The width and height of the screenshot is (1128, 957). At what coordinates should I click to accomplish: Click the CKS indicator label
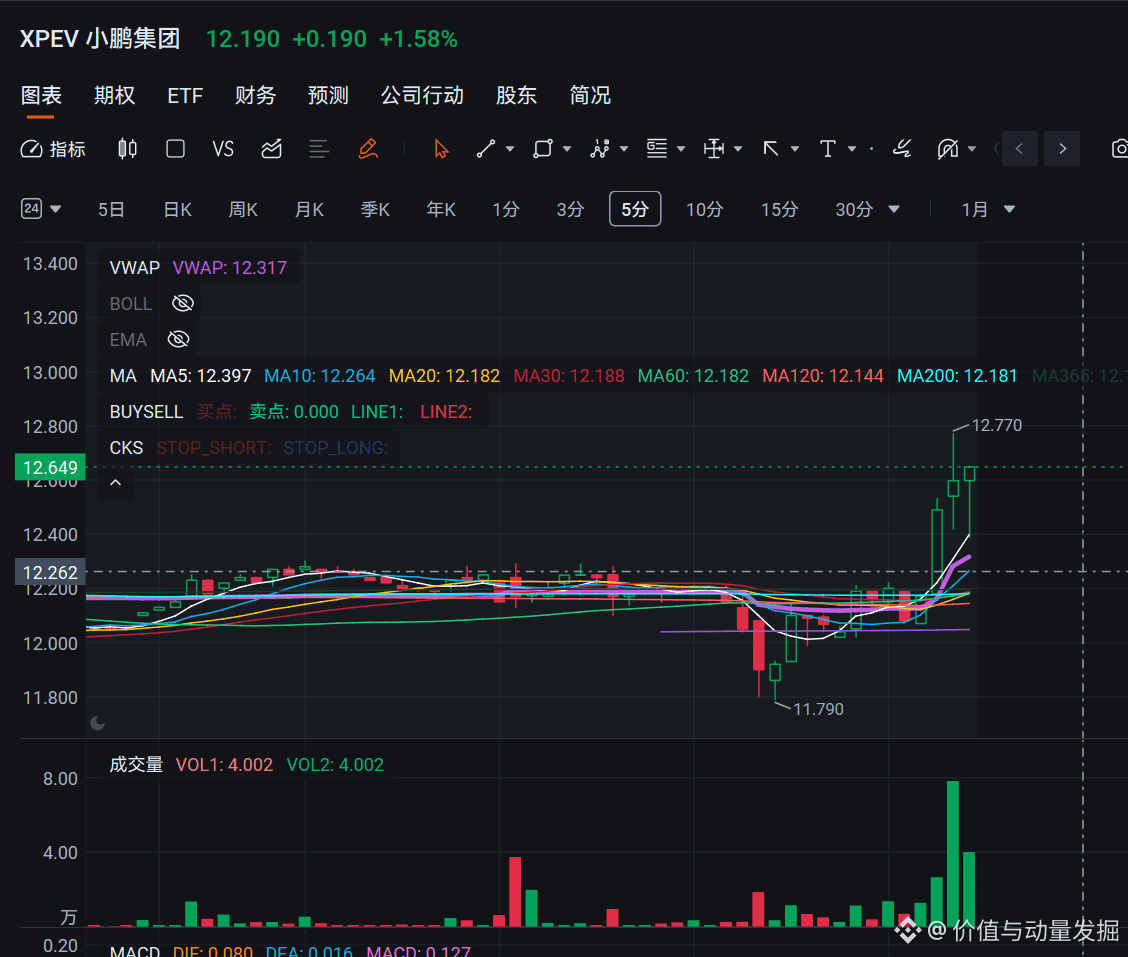tap(127, 448)
